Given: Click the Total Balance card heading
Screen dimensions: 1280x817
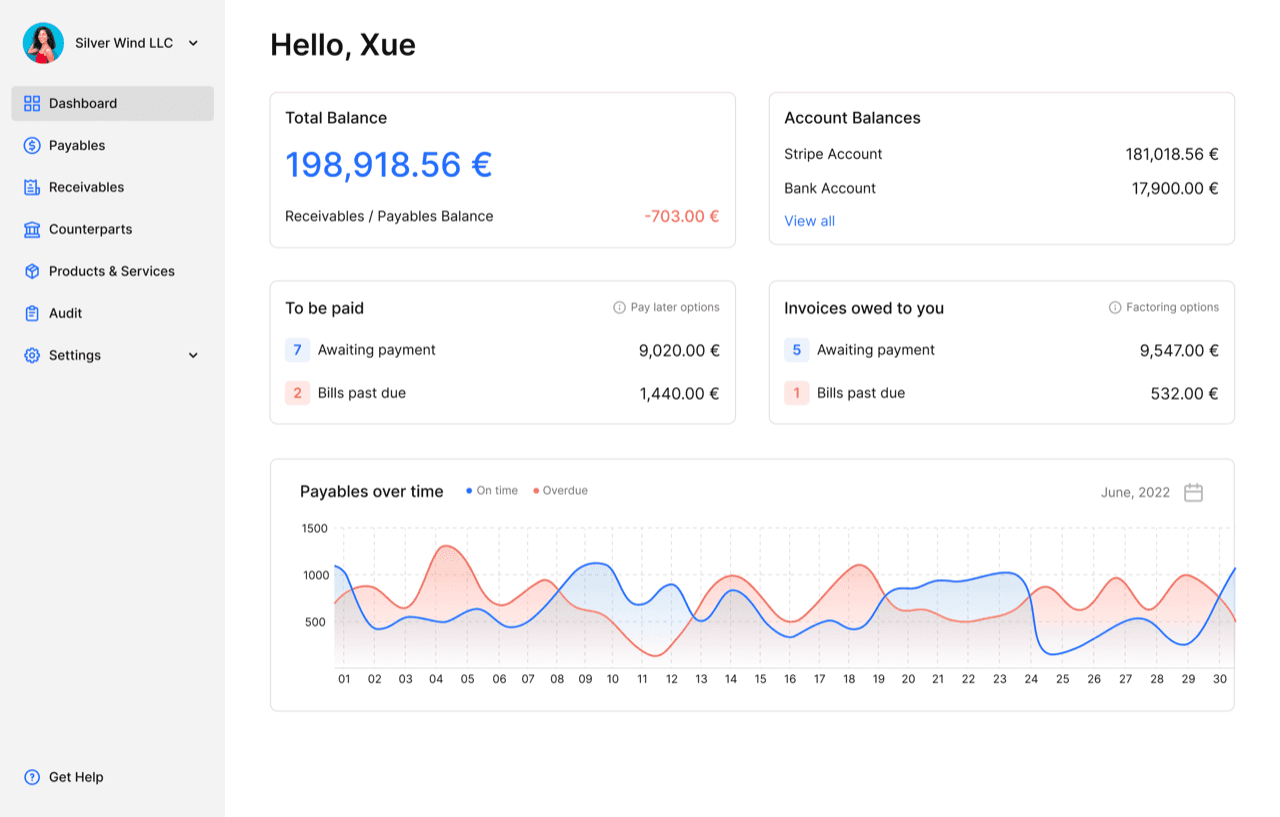Looking at the screenshot, I should pyautogui.click(x=336, y=118).
